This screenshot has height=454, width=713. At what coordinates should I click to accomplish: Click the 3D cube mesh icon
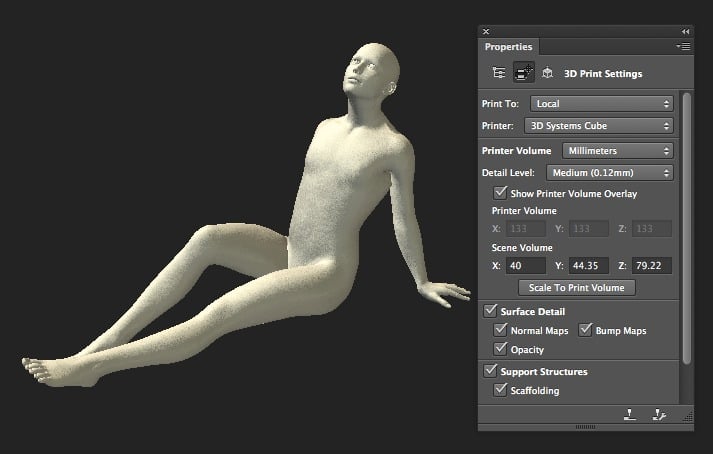click(547, 73)
